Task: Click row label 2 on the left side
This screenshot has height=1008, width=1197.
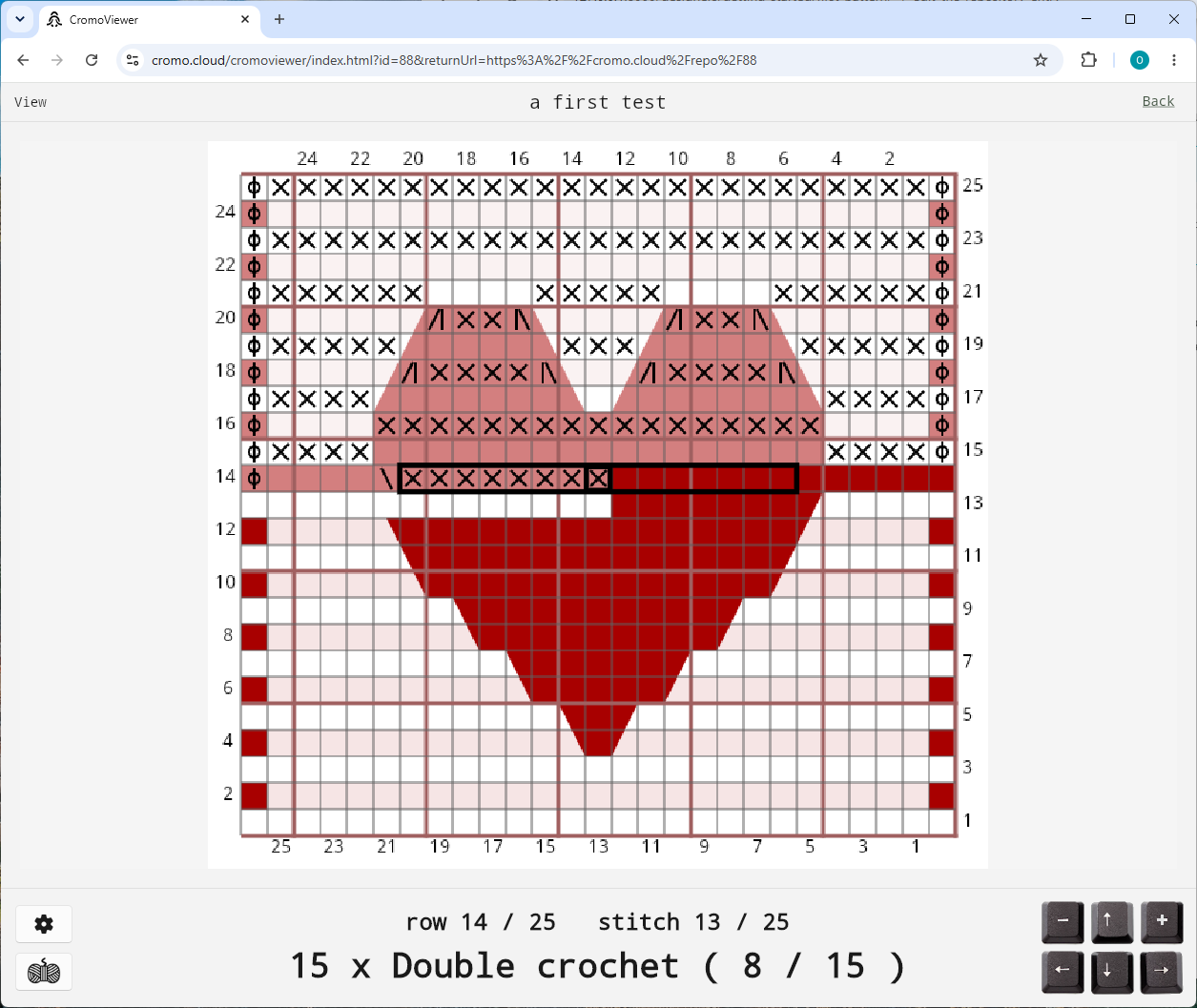Action: [x=227, y=793]
